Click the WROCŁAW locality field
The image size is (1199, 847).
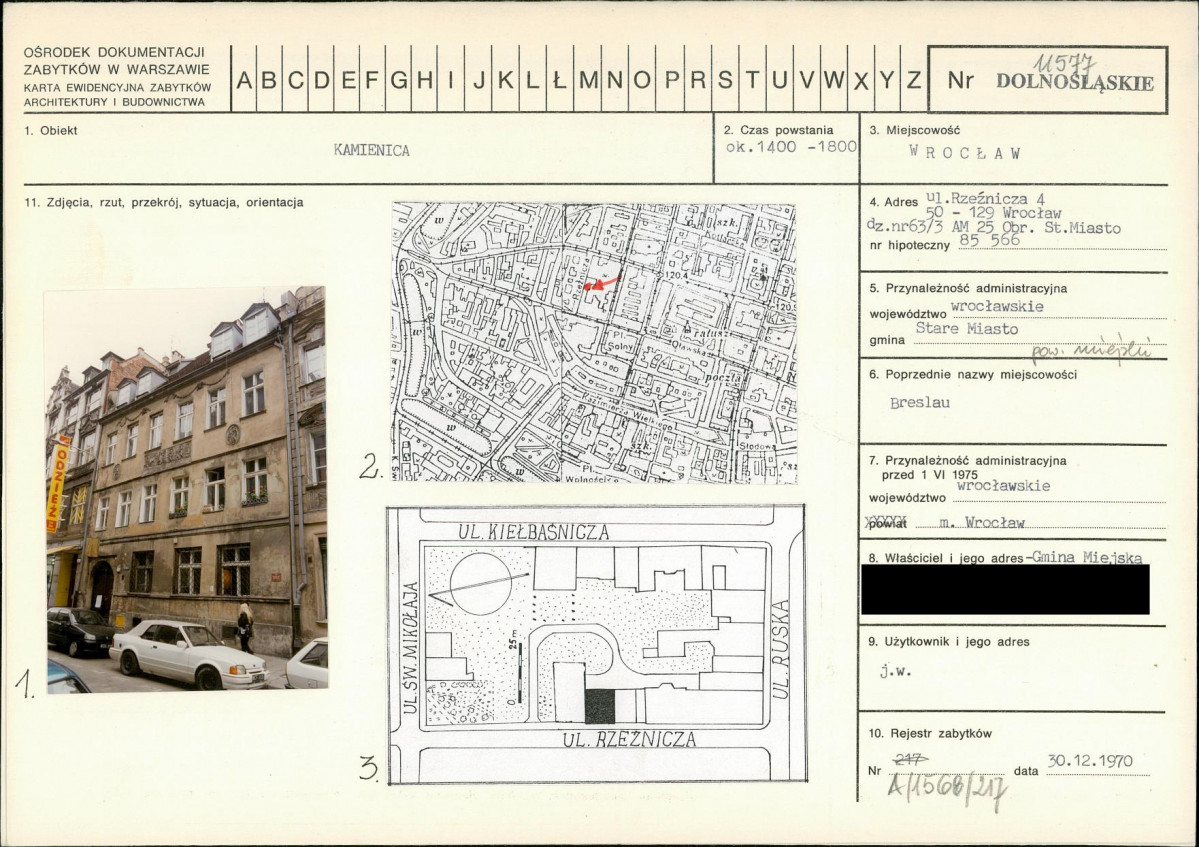(965, 153)
